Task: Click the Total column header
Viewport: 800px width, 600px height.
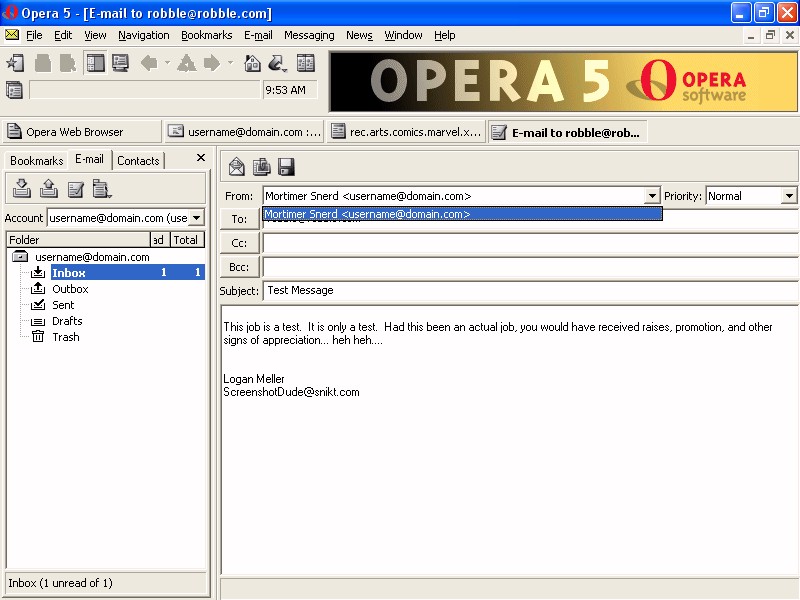Action: (187, 240)
